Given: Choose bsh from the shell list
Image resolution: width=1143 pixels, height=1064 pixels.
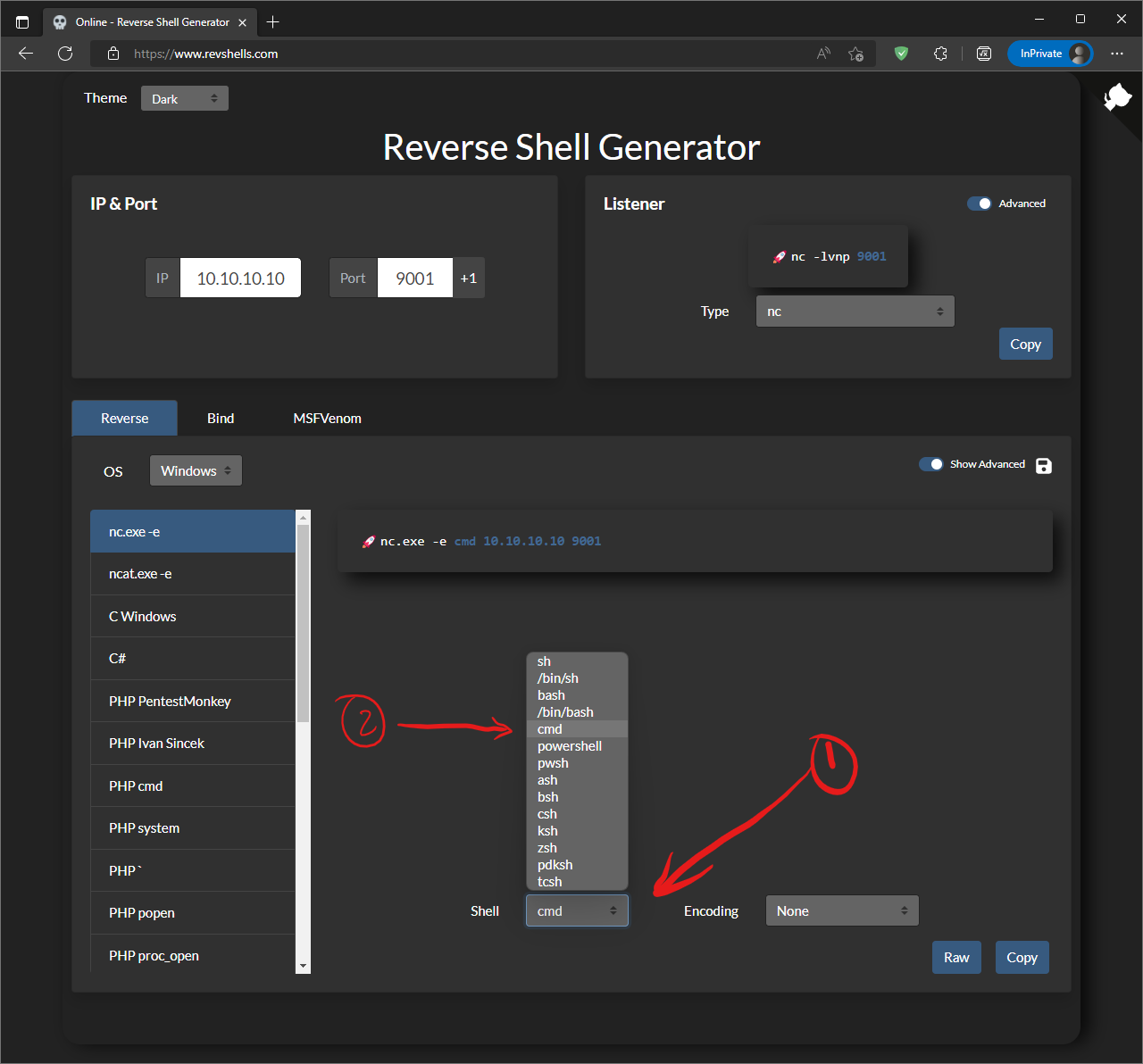Looking at the screenshot, I should (577, 797).
